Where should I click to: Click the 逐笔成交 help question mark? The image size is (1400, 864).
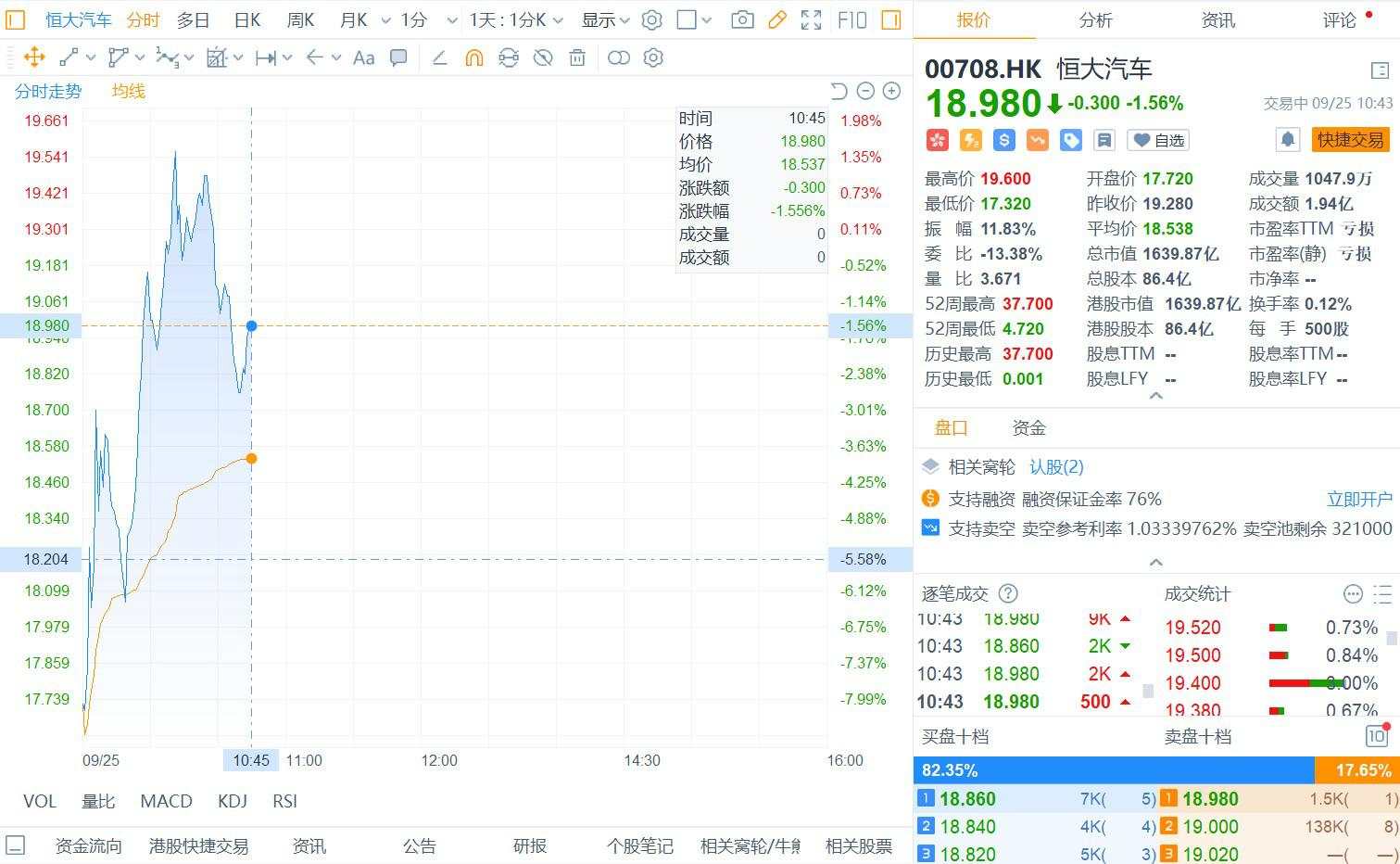[1008, 593]
